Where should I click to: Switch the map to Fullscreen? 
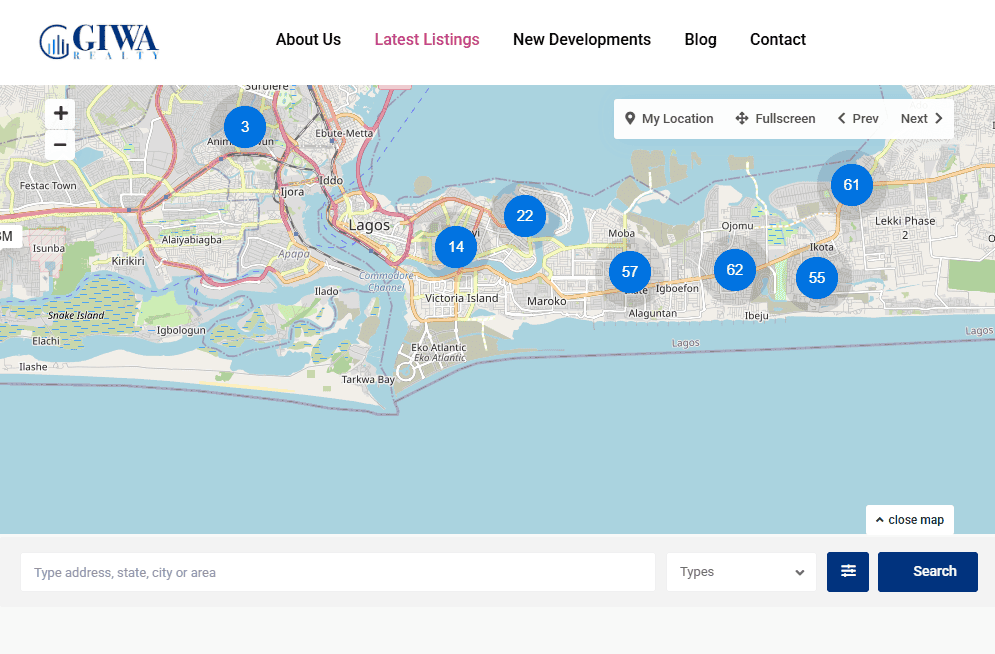[x=775, y=119]
